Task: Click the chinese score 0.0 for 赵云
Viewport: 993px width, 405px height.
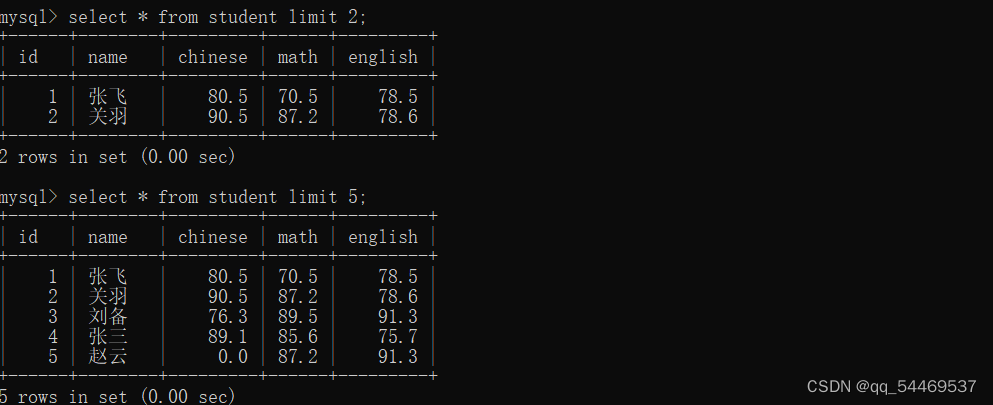Action: click(x=232, y=356)
